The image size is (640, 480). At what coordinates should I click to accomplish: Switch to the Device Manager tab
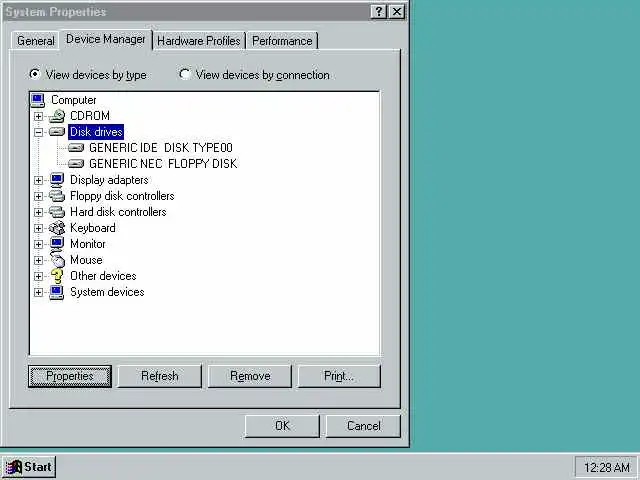coord(106,39)
